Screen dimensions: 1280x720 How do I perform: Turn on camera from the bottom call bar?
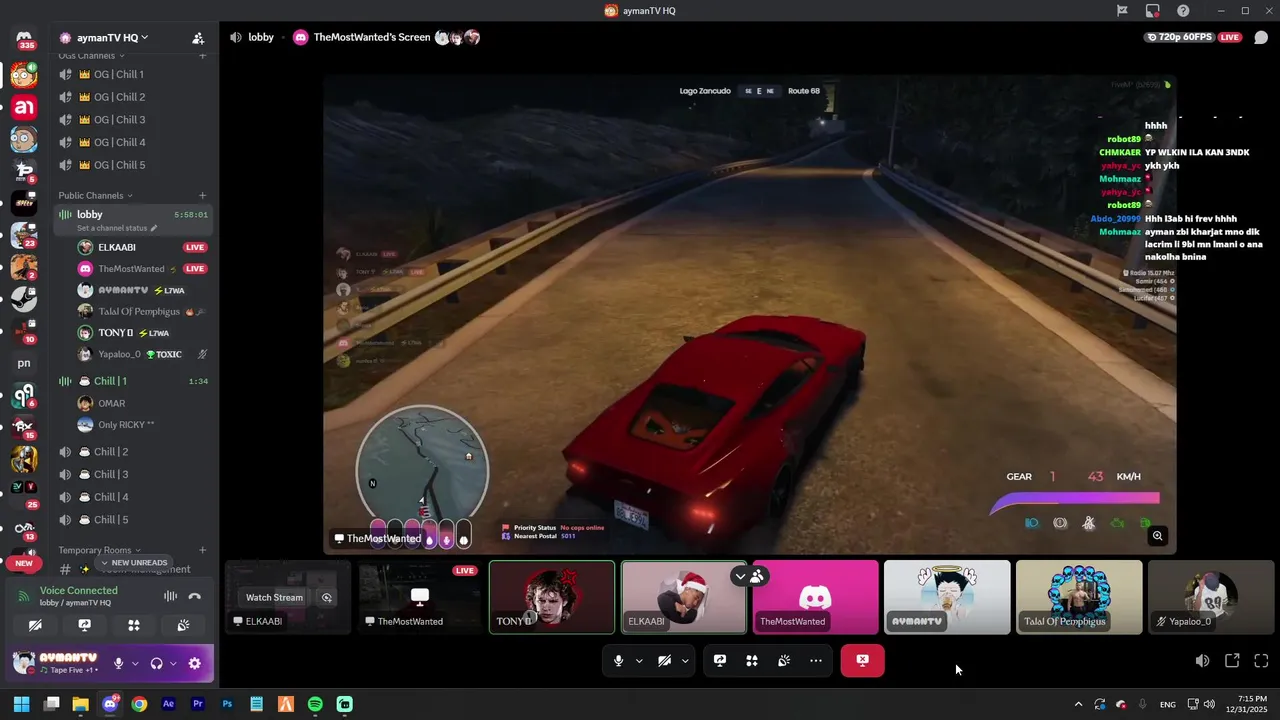(664, 661)
